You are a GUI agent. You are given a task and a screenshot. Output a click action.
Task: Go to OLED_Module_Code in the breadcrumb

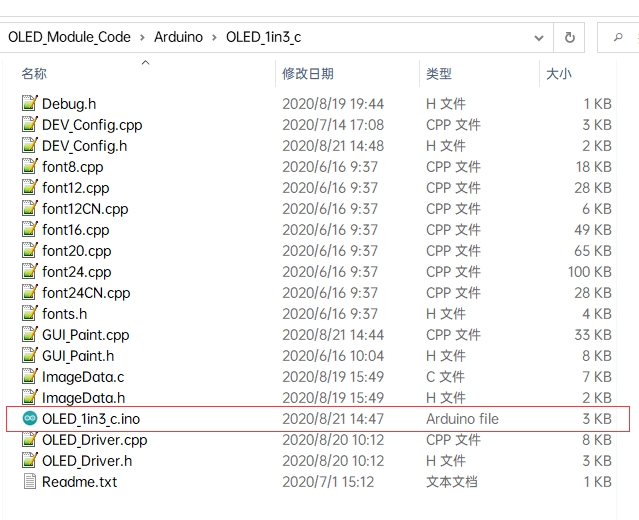(x=69, y=37)
